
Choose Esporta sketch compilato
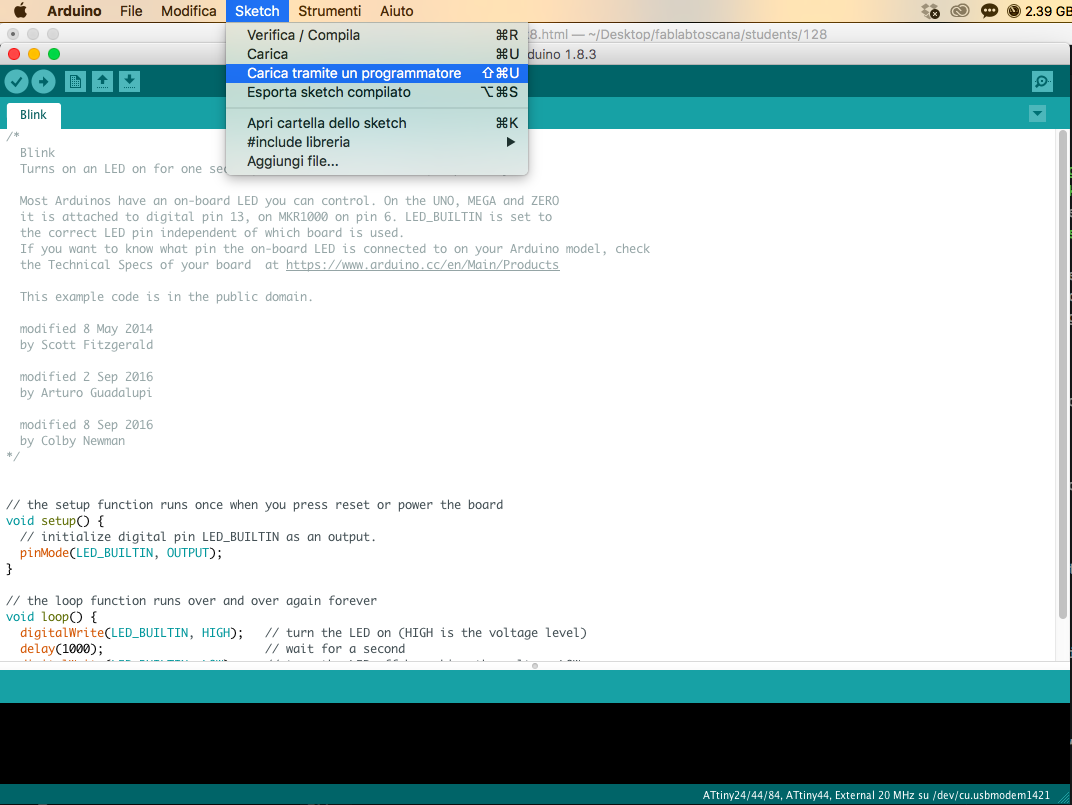click(377, 92)
